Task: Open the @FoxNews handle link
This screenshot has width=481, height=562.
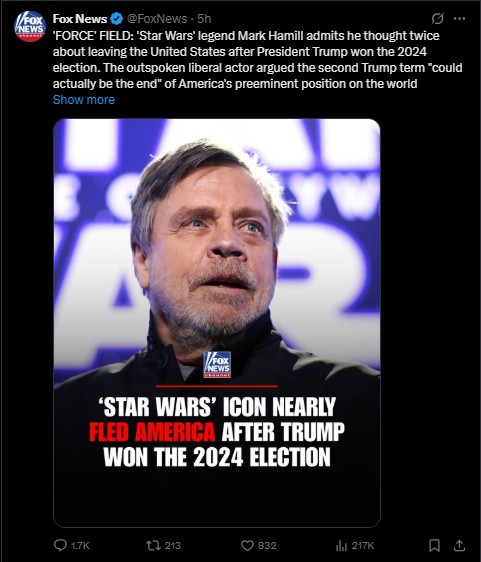Action: (x=157, y=19)
